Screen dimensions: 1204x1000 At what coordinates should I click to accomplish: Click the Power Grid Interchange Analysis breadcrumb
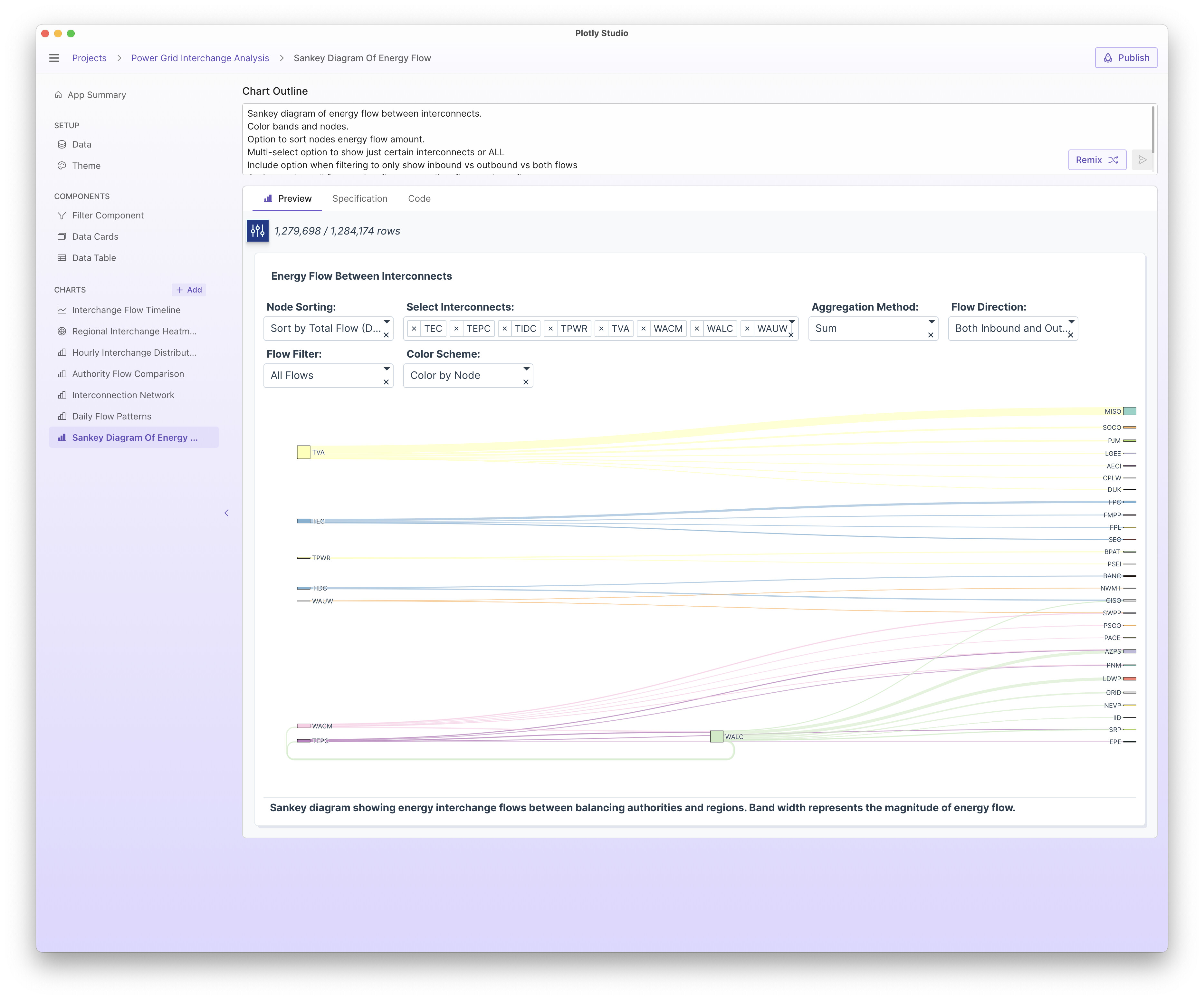(x=199, y=58)
